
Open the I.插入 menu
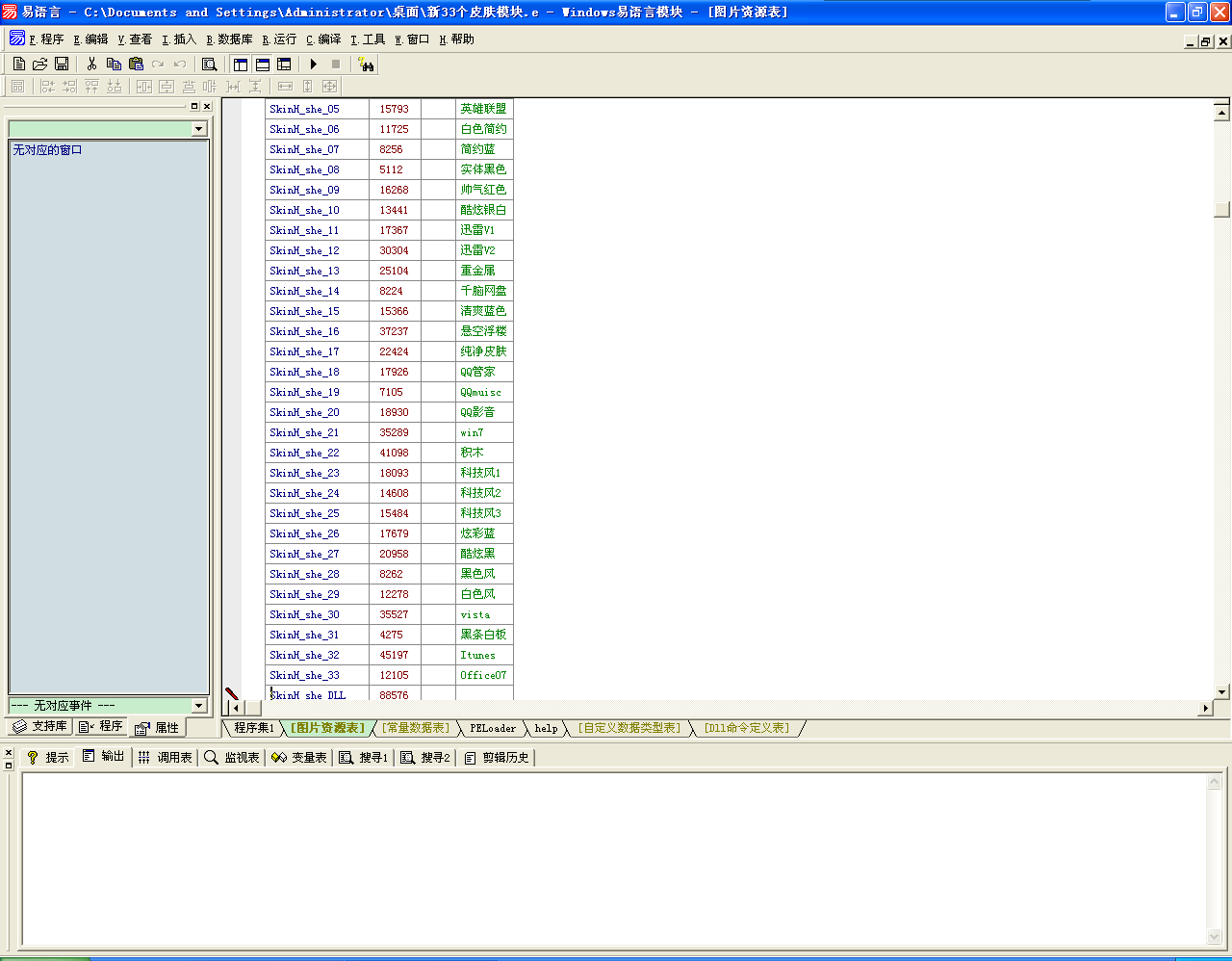click(x=180, y=39)
